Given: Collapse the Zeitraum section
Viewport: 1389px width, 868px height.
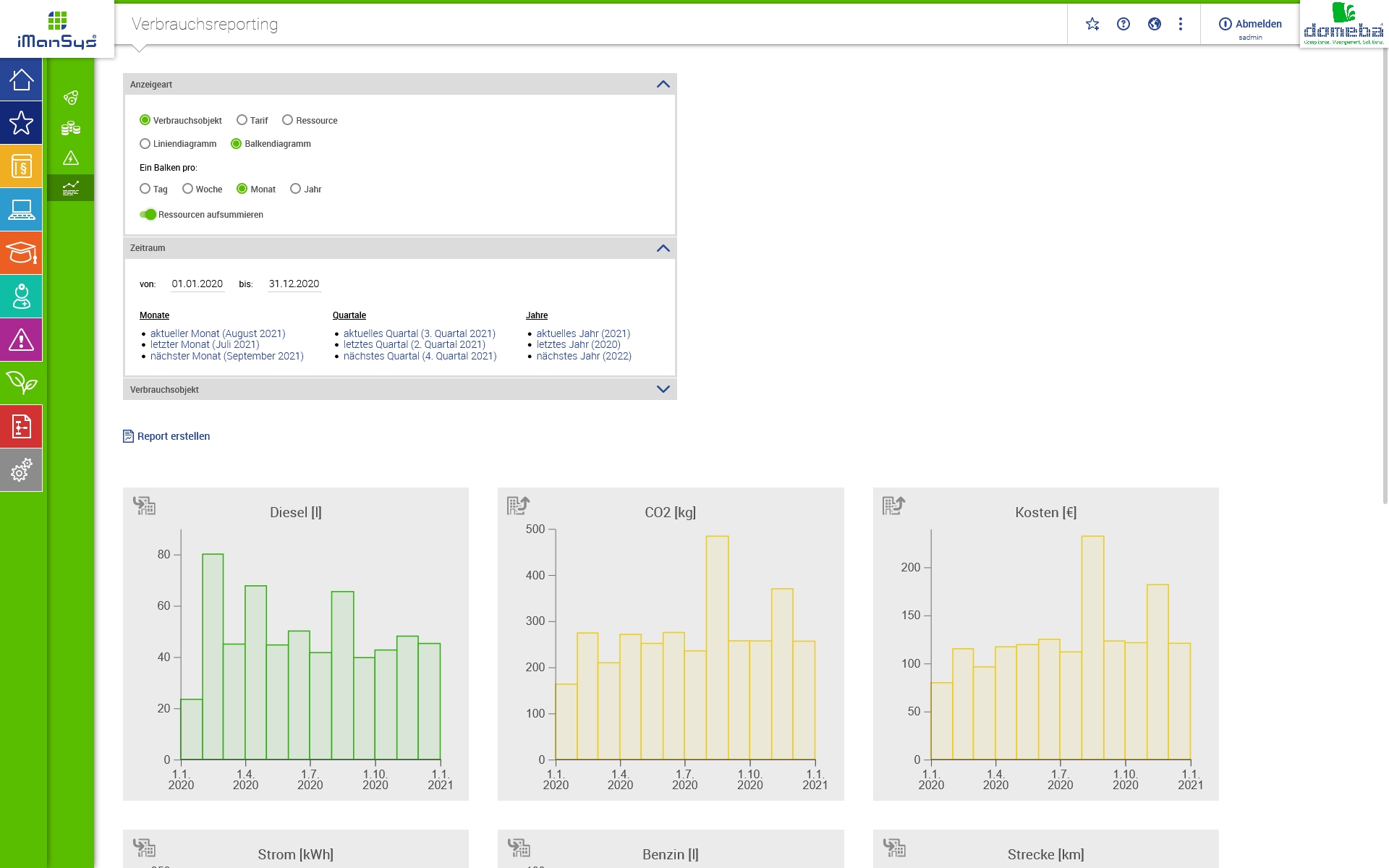Looking at the screenshot, I should [663, 248].
